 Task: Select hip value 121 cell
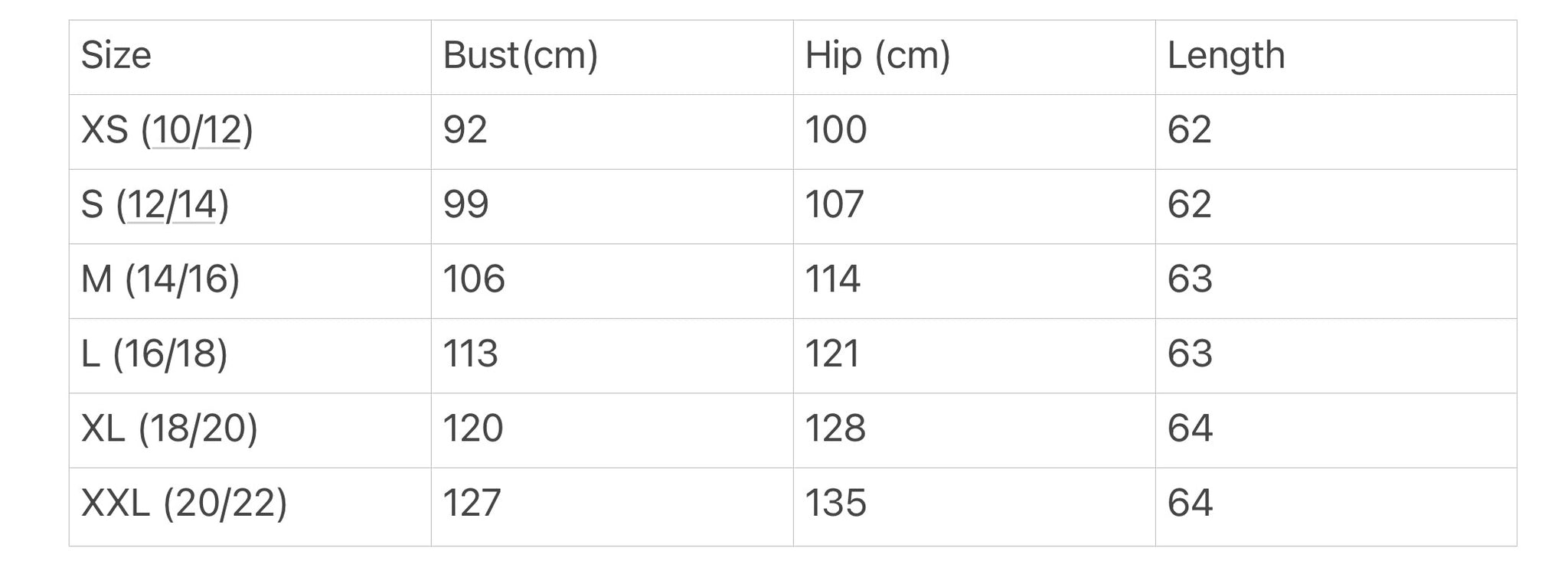pyautogui.click(x=975, y=356)
